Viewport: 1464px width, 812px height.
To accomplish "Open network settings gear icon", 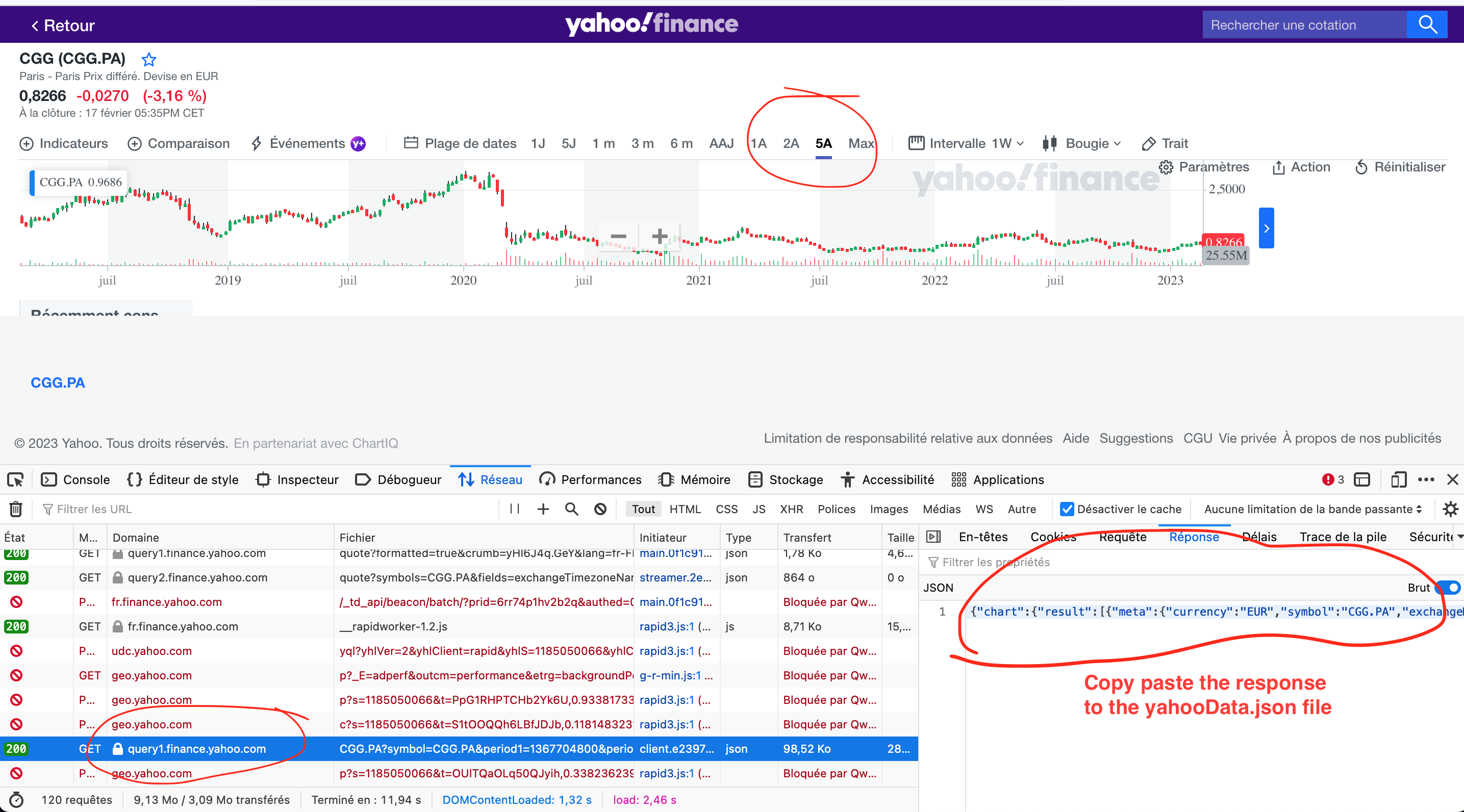I will click(1450, 509).
